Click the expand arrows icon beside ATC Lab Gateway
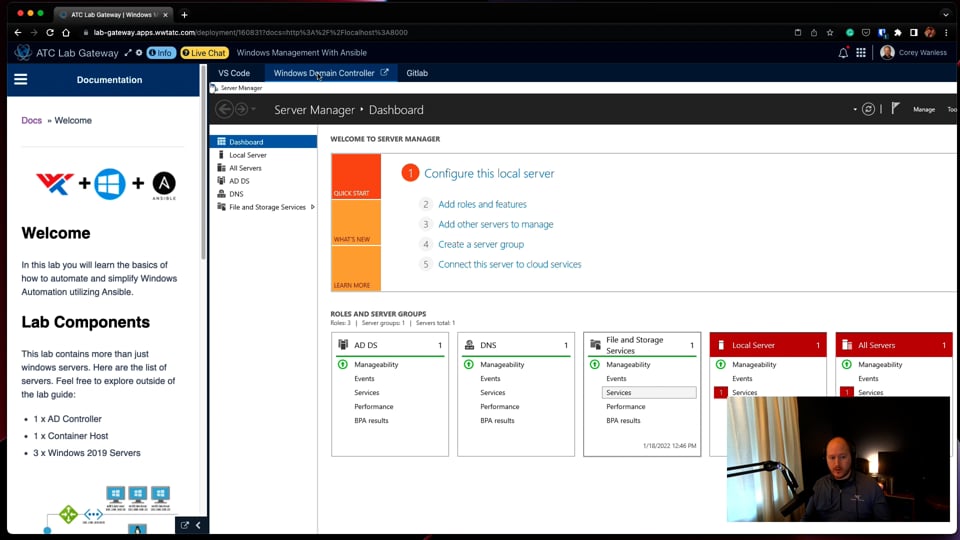 128,53
